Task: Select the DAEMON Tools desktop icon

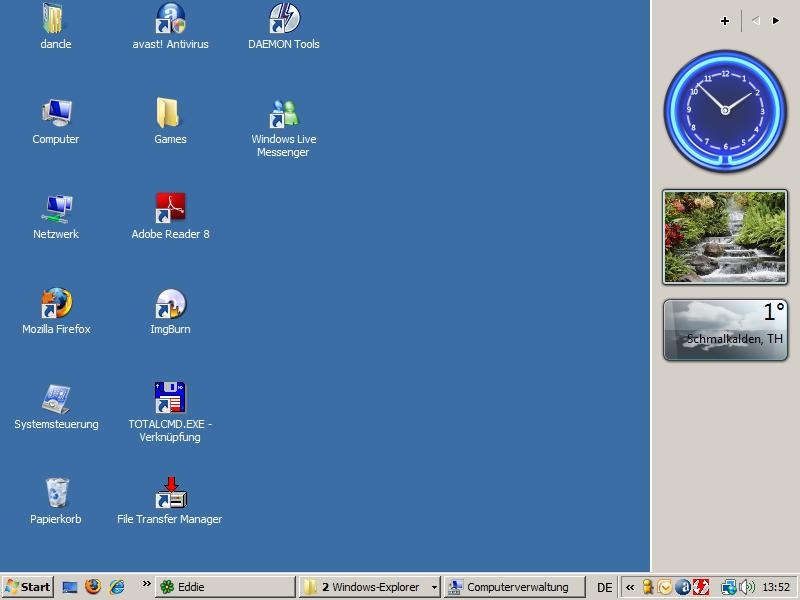Action: pyautogui.click(x=284, y=19)
